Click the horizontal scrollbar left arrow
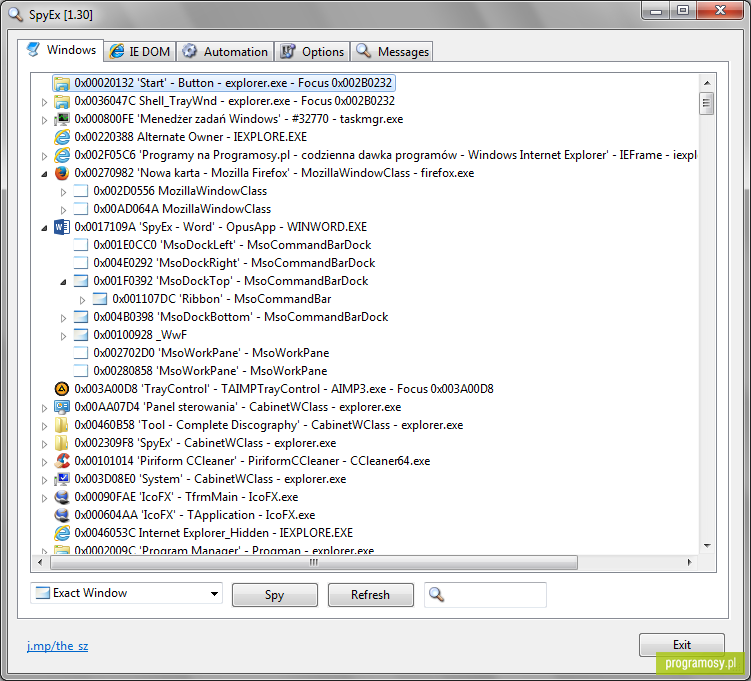 coord(40,562)
